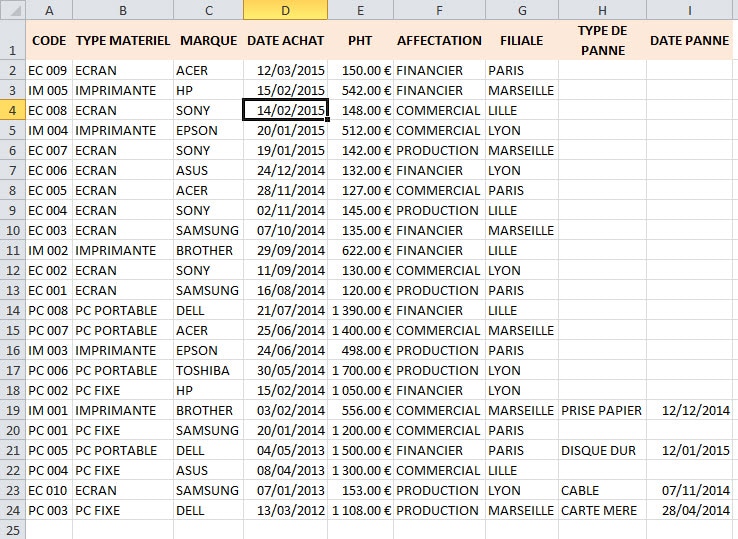
Task: Select cell with date 16/08/2014
Action: (285, 290)
